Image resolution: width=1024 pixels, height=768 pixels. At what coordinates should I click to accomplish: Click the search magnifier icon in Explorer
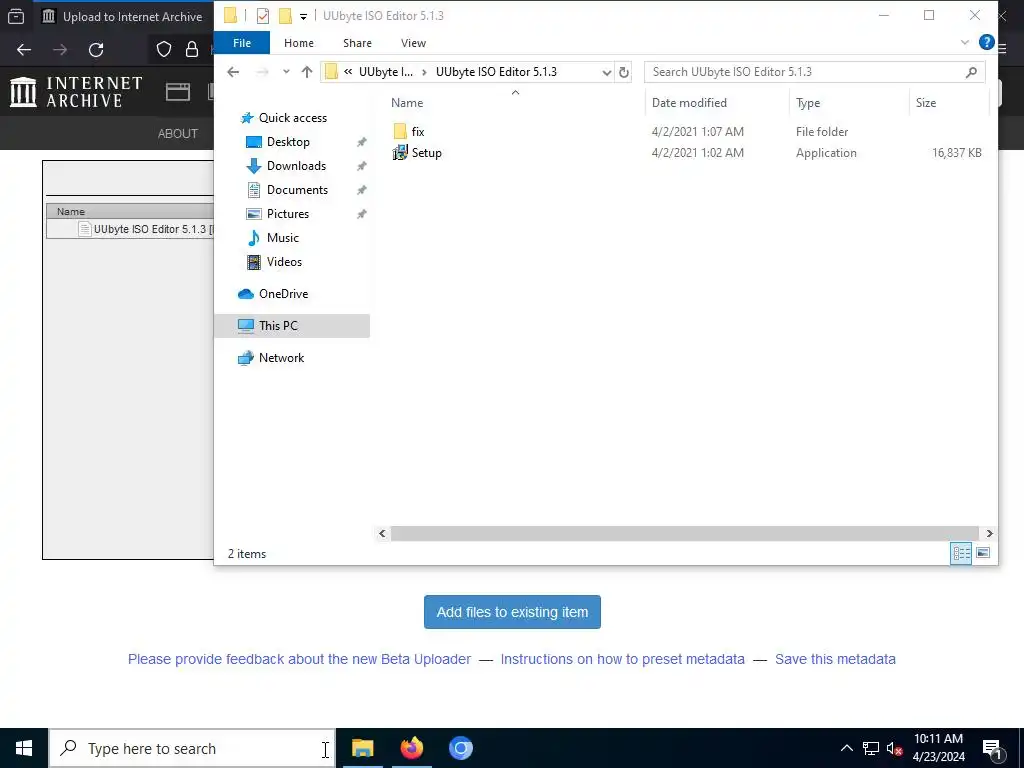(x=971, y=72)
